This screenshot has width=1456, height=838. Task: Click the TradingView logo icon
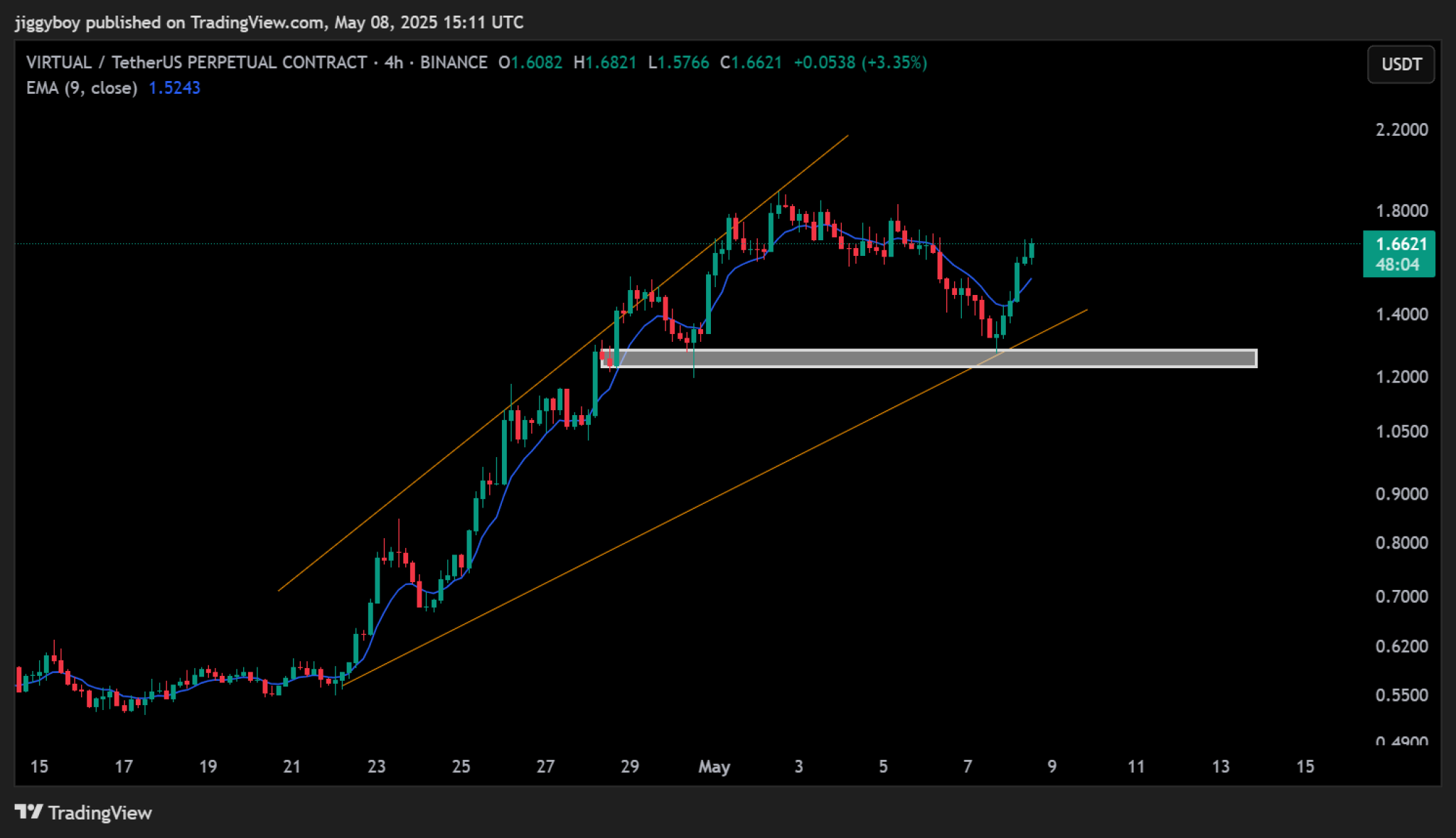pos(29,812)
